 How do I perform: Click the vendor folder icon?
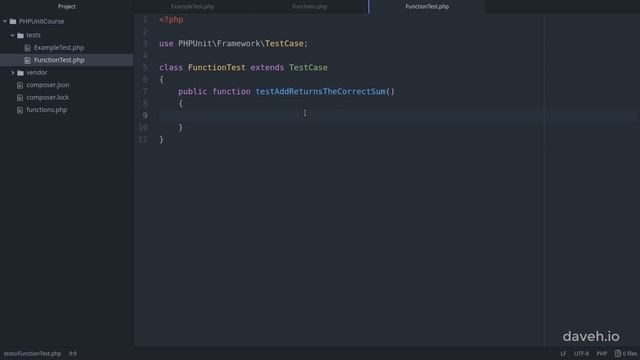coord(20,73)
